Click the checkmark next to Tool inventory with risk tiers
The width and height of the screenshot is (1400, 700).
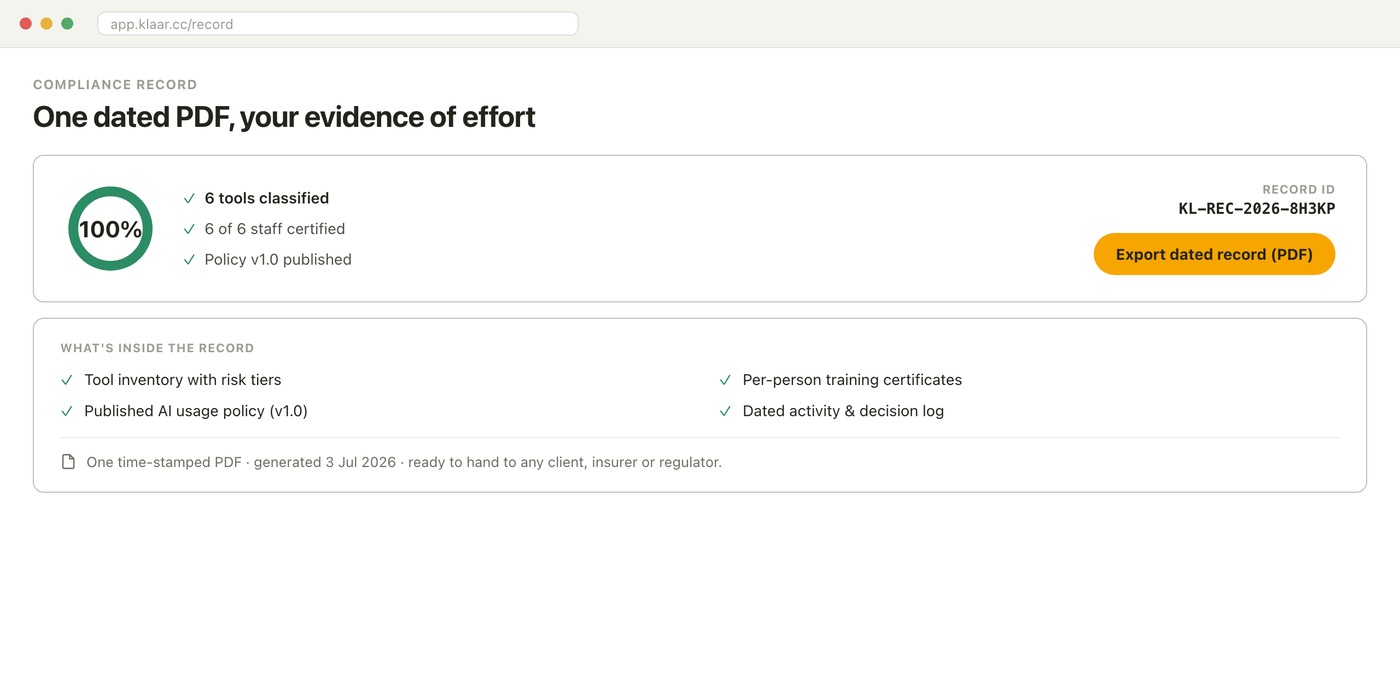tap(67, 380)
